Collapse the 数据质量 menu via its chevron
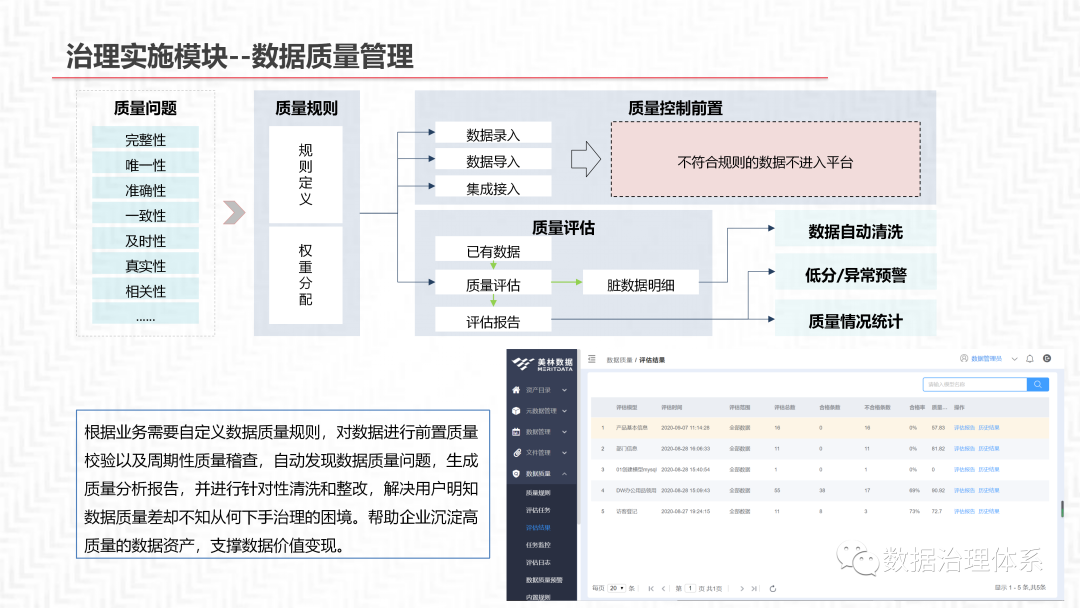1080x608 pixels. tap(565, 471)
